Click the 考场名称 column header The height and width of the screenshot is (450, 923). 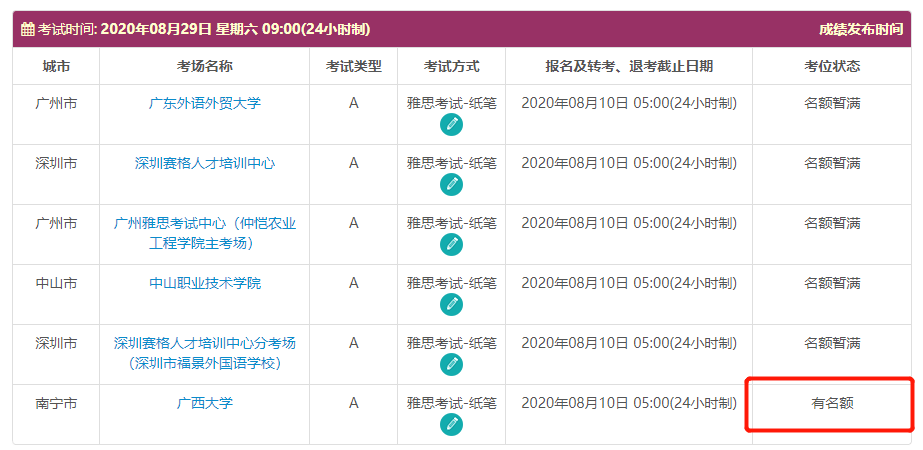[205, 67]
